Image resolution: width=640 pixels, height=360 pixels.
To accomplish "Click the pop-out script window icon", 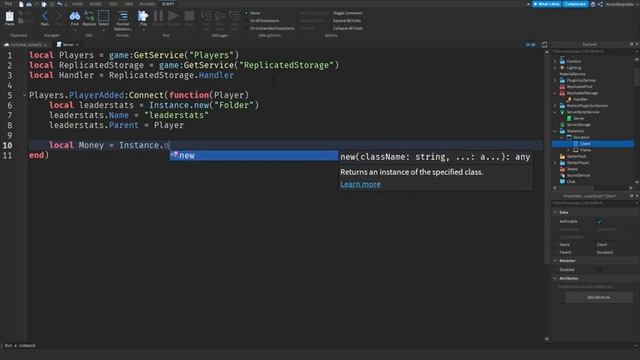I will (x=544, y=44).
